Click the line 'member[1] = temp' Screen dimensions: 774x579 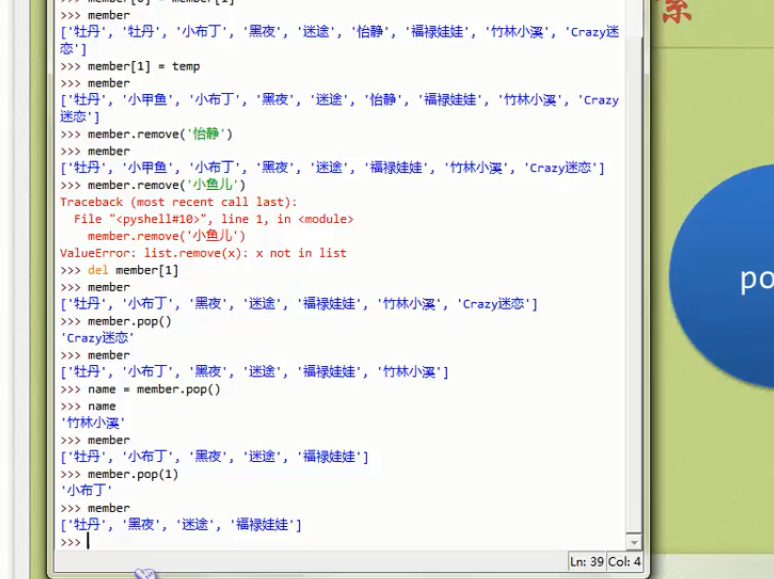pyautogui.click(x=144, y=66)
